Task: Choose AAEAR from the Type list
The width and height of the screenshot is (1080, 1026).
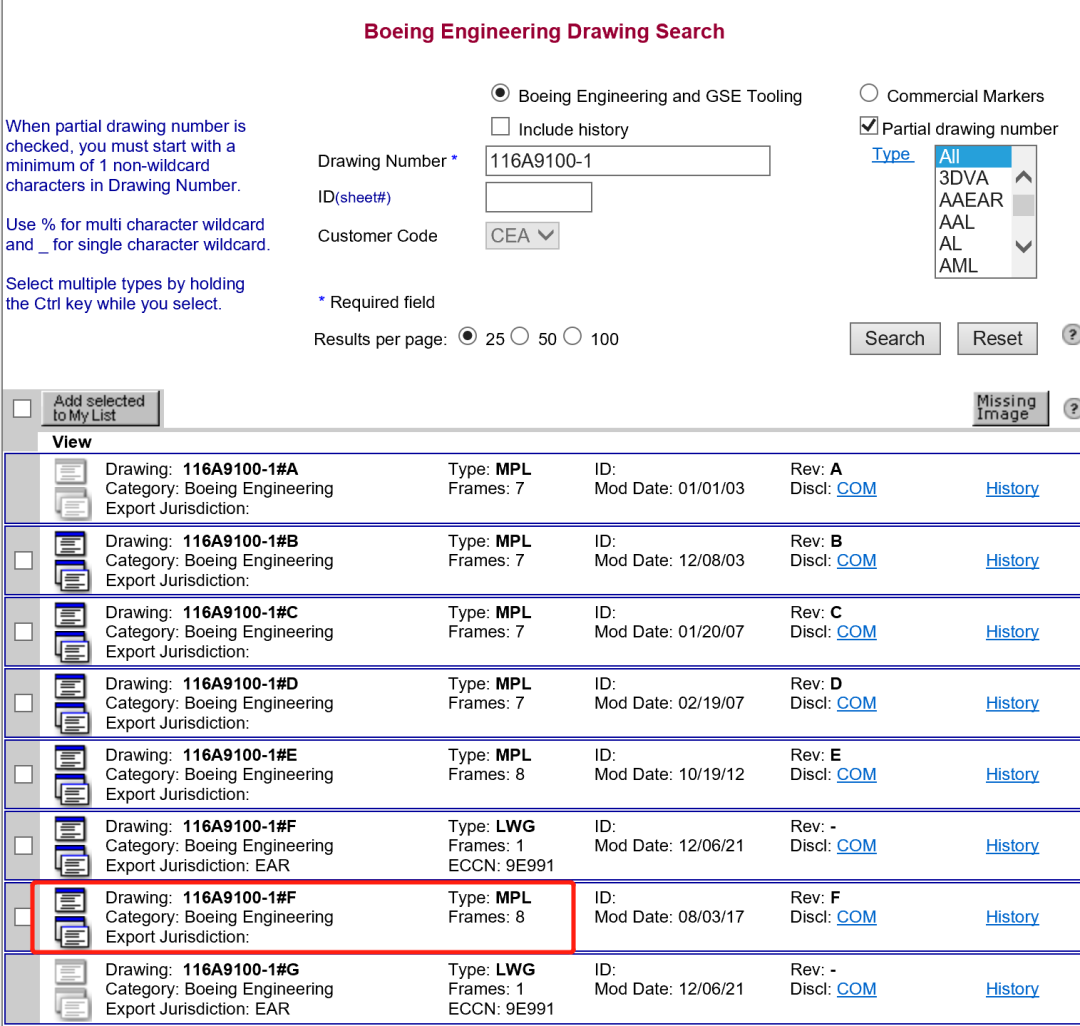Action: click(x=971, y=200)
